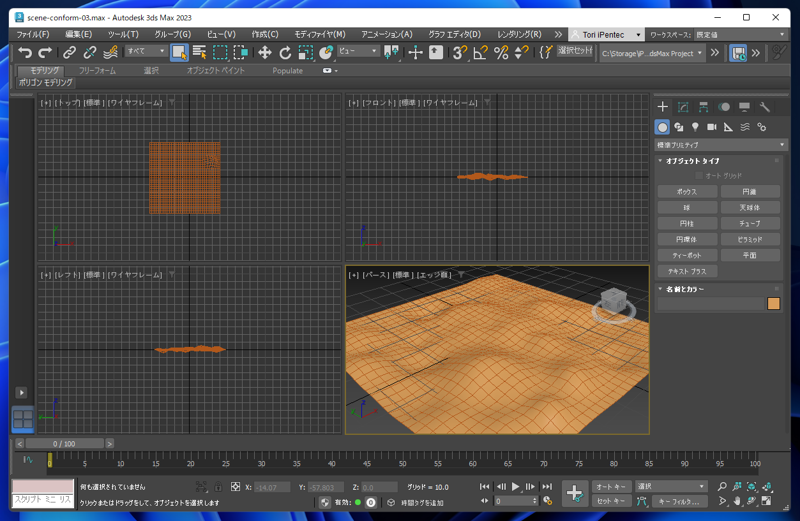This screenshot has width=800, height=521.
Task: Click the テキスト プラス button
Action: [x=687, y=271]
